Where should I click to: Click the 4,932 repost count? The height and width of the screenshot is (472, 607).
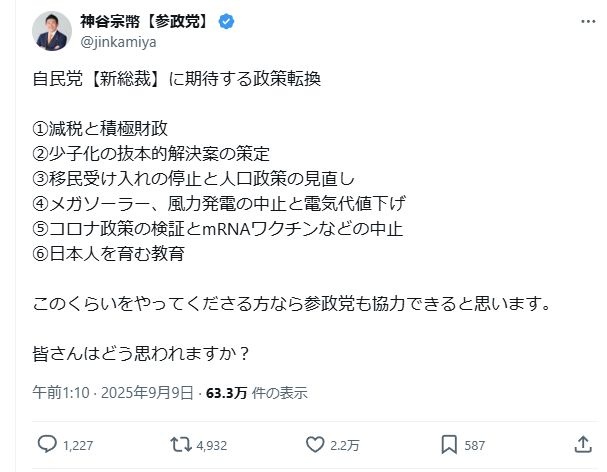point(210,444)
